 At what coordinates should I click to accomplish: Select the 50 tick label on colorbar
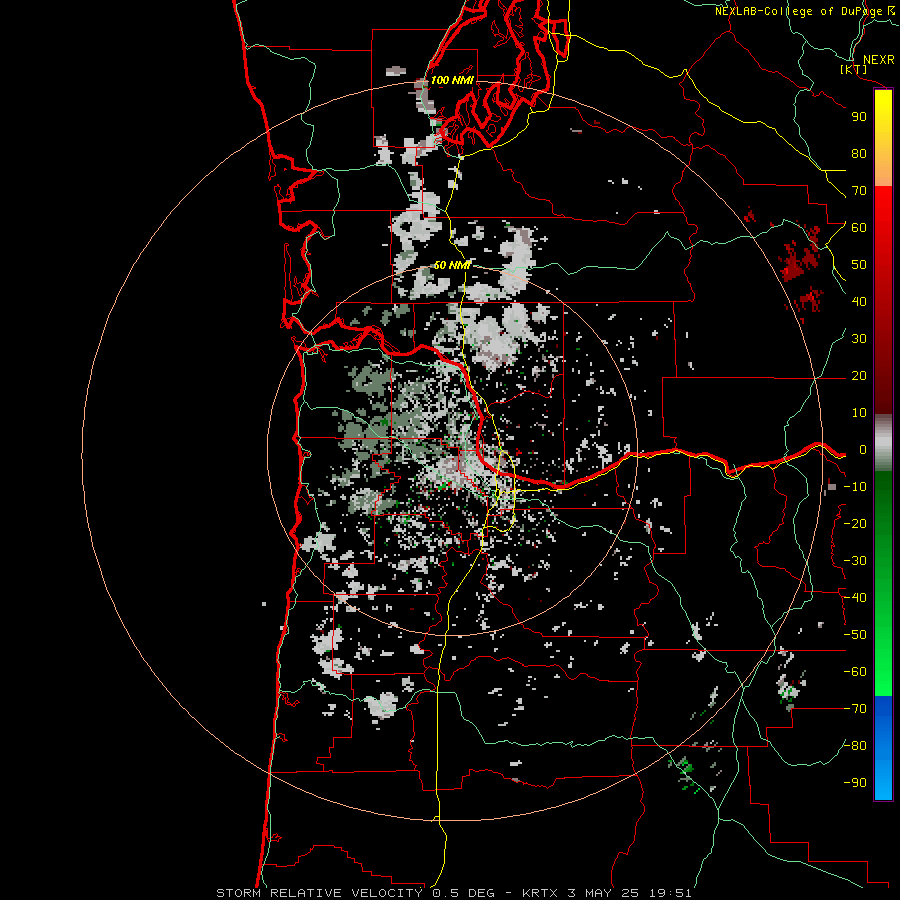(859, 265)
